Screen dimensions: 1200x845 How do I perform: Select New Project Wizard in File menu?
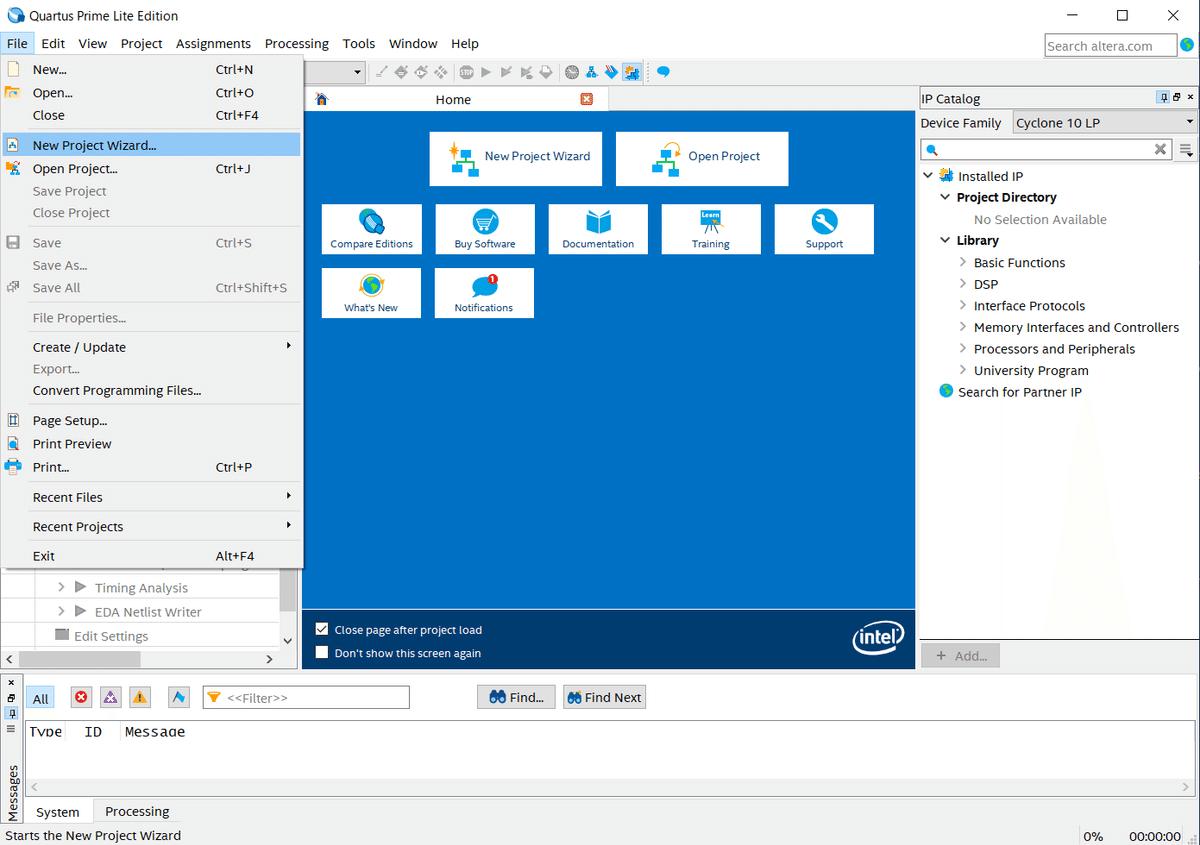(152, 145)
